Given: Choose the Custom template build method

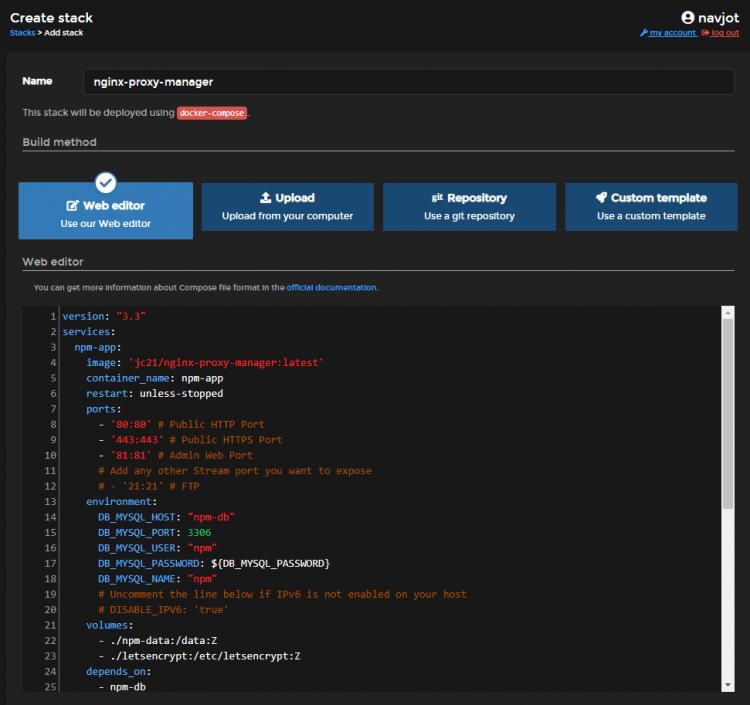Looking at the screenshot, I should [x=651, y=207].
